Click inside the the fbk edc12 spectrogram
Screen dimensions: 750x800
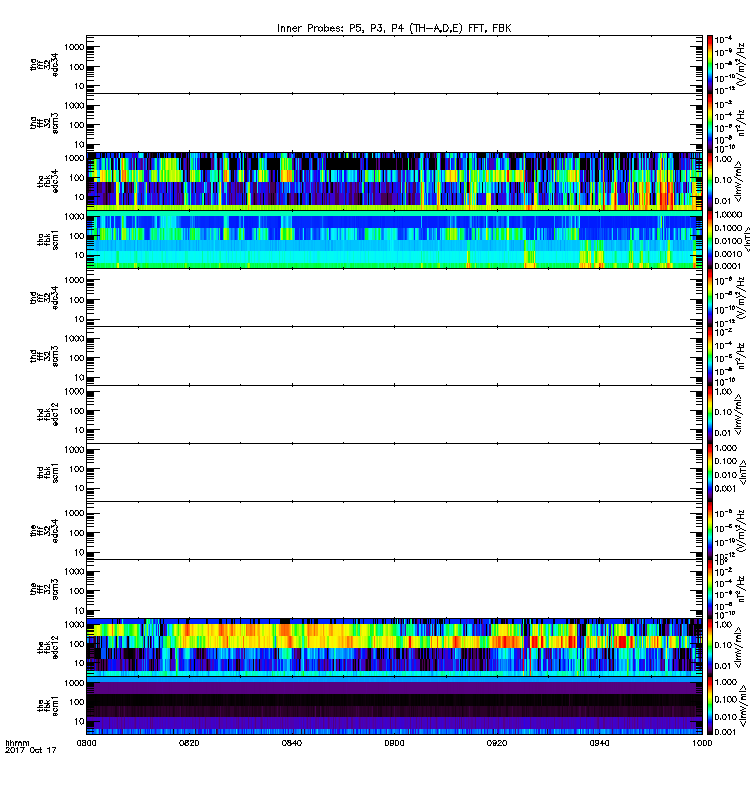click(394, 647)
